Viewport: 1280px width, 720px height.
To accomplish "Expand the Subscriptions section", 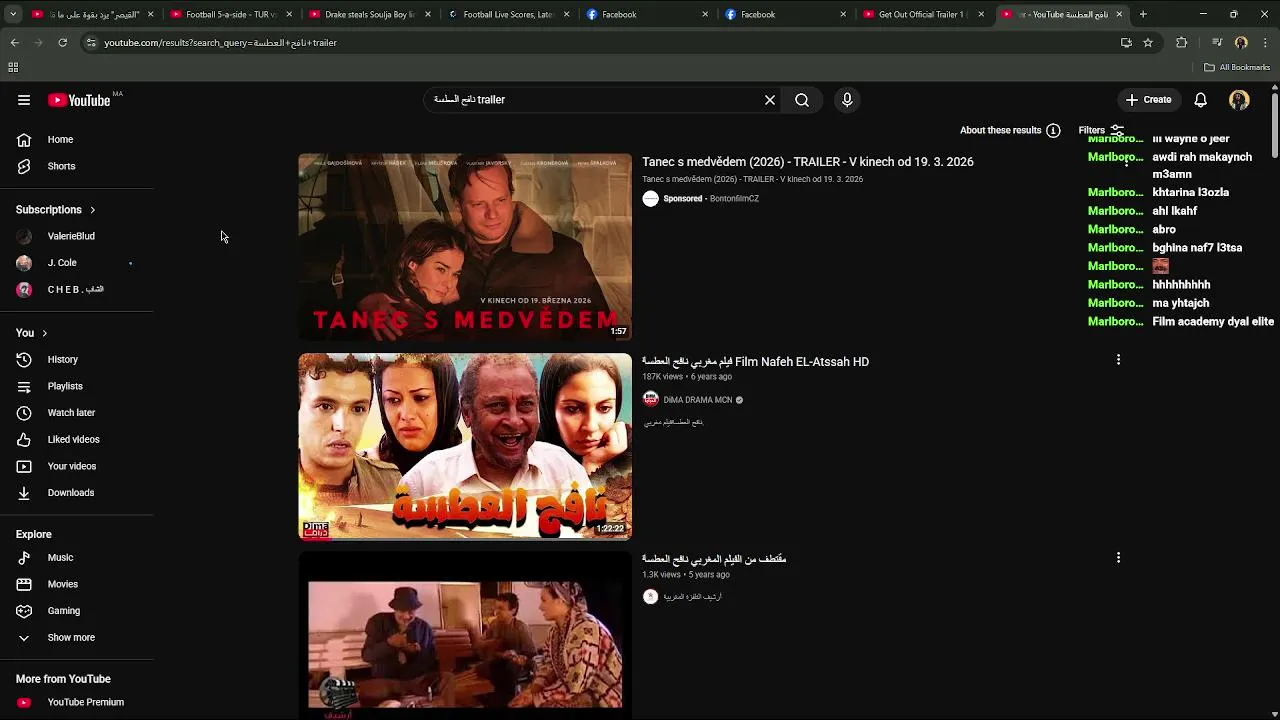I will (56, 210).
